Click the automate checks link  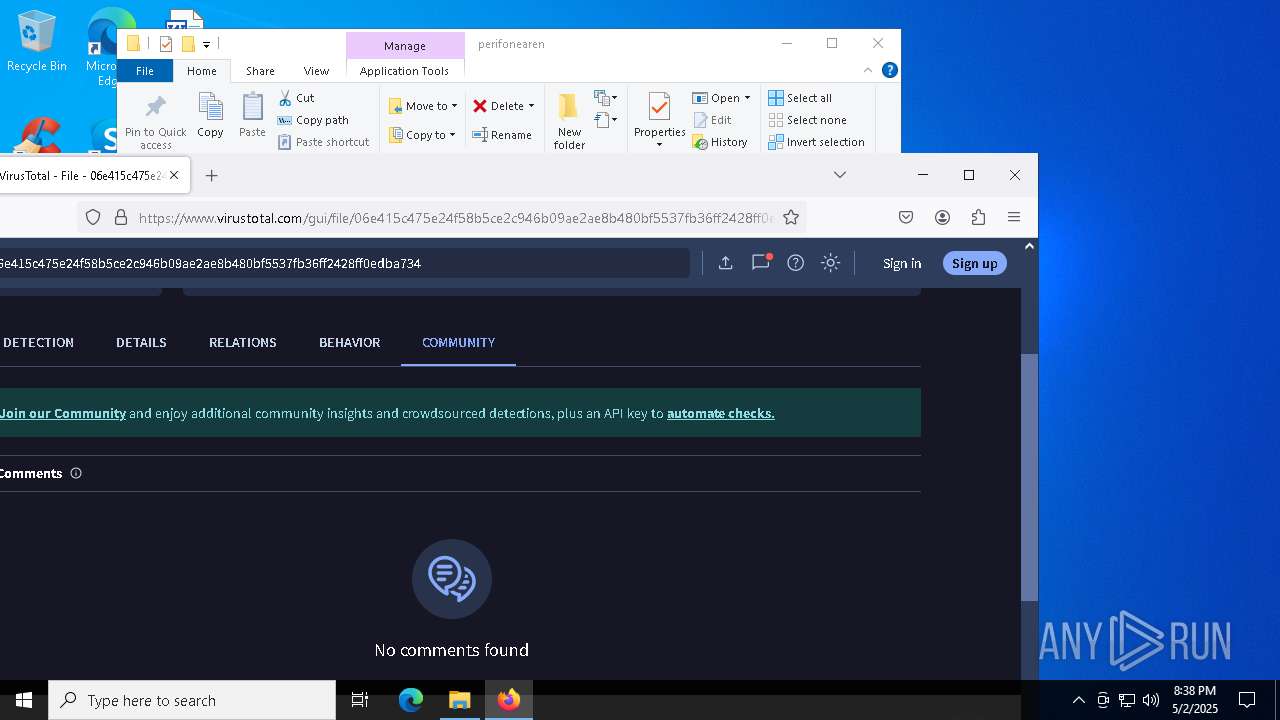tap(721, 413)
